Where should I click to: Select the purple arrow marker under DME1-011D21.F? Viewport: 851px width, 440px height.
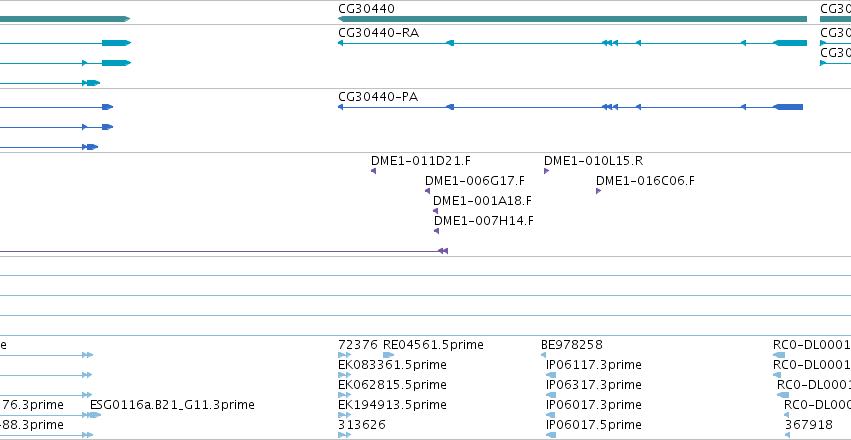(373, 171)
